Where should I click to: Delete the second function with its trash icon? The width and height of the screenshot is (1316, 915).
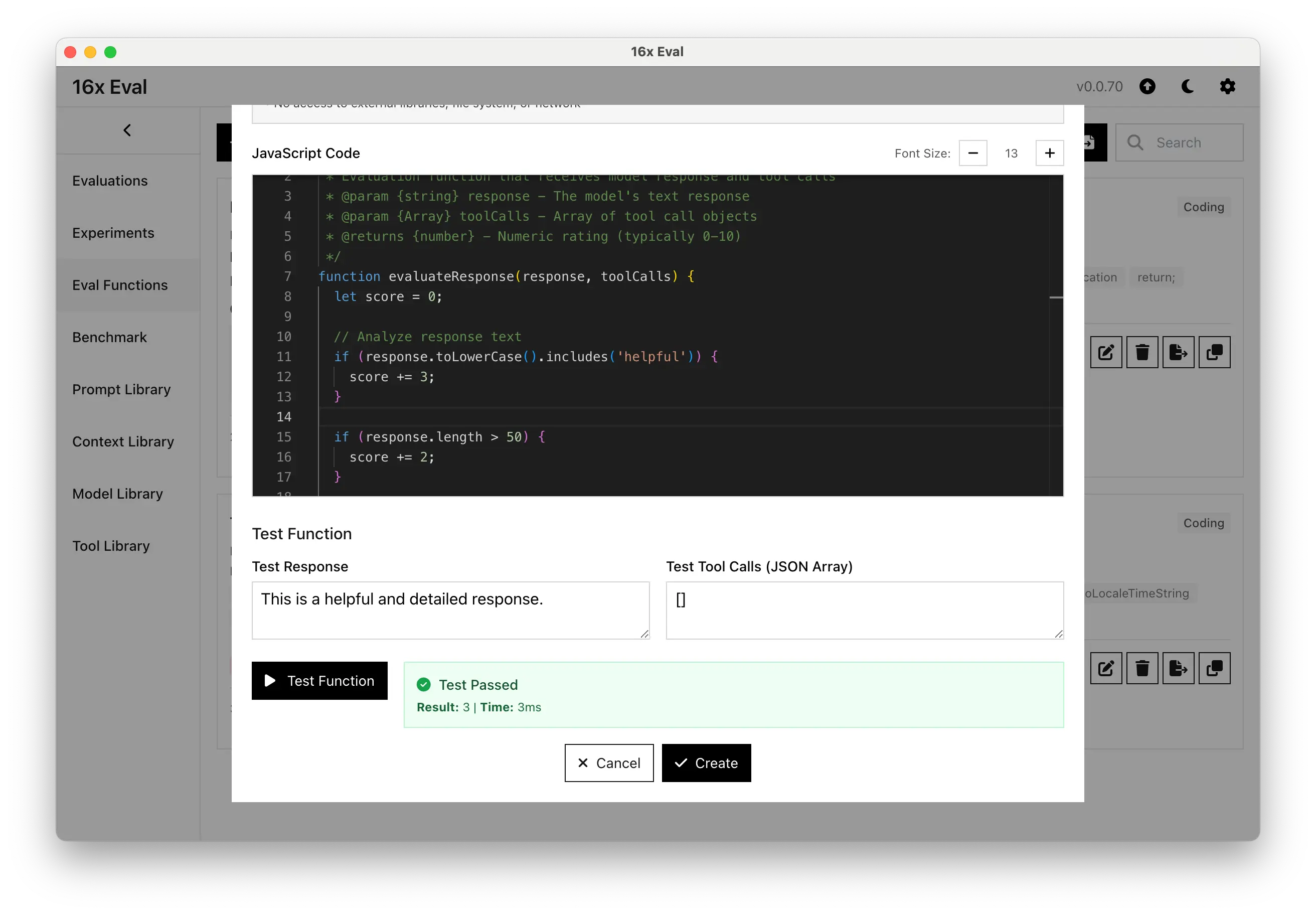coord(1142,668)
